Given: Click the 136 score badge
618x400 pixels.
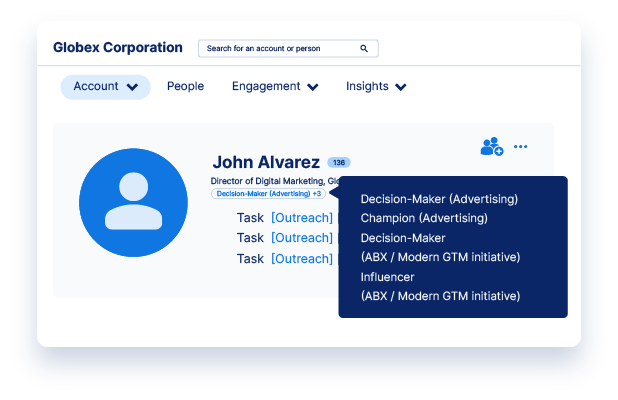Looking at the screenshot, I should pos(339,162).
